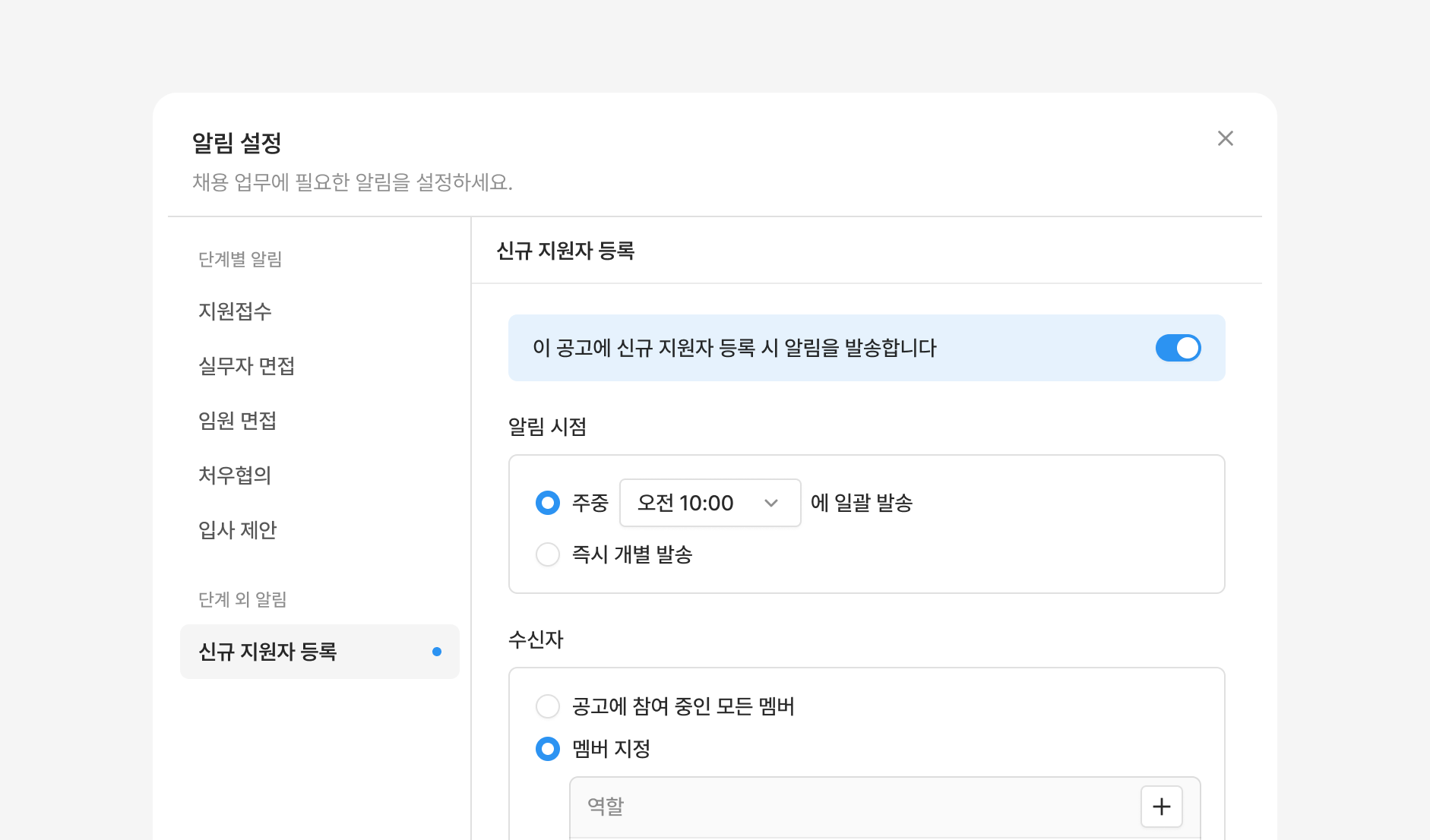Select the 멤버 지정 radio button
The width and height of the screenshot is (1430, 840).
click(548, 749)
